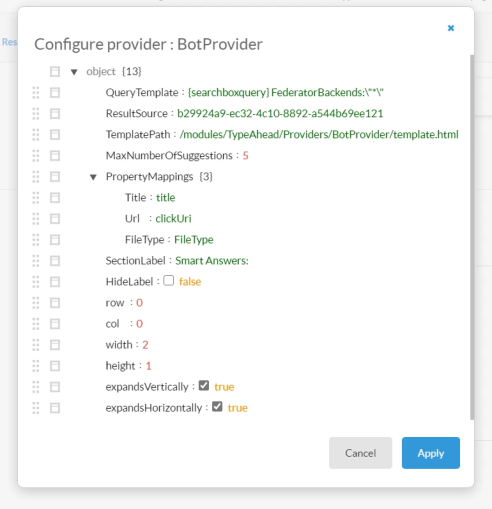The image size is (492, 509).
Task: Cancel the provider configuration dialog
Action: point(360,453)
